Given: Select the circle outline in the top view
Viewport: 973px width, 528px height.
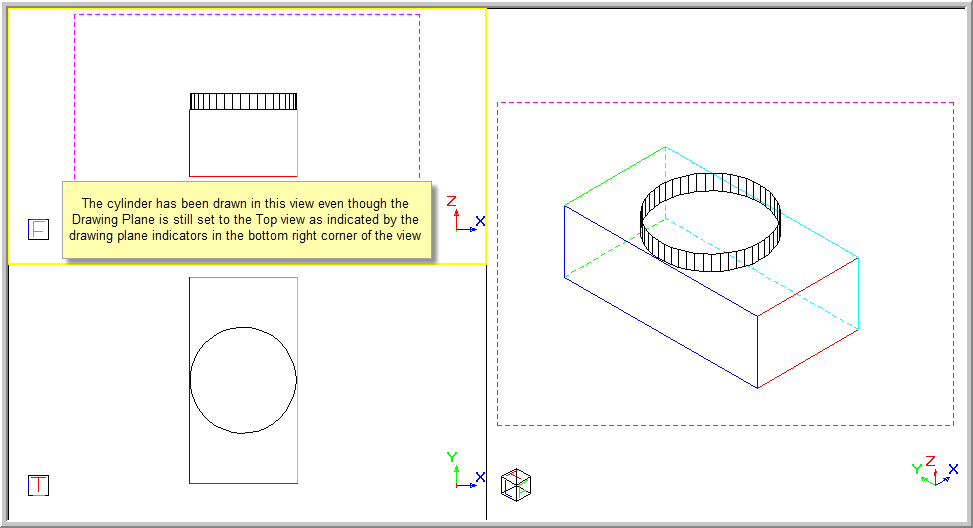Looking at the screenshot, I should click(191, 380).
